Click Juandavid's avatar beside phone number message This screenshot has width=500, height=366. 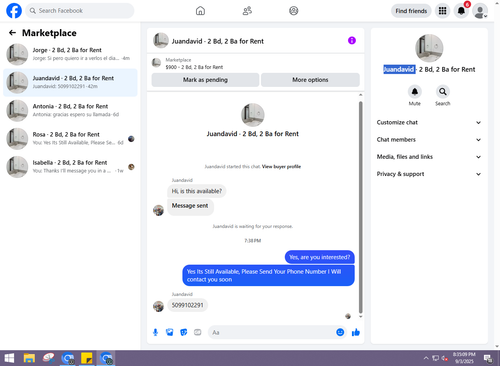pyautogui.click(x=158, y=306)
